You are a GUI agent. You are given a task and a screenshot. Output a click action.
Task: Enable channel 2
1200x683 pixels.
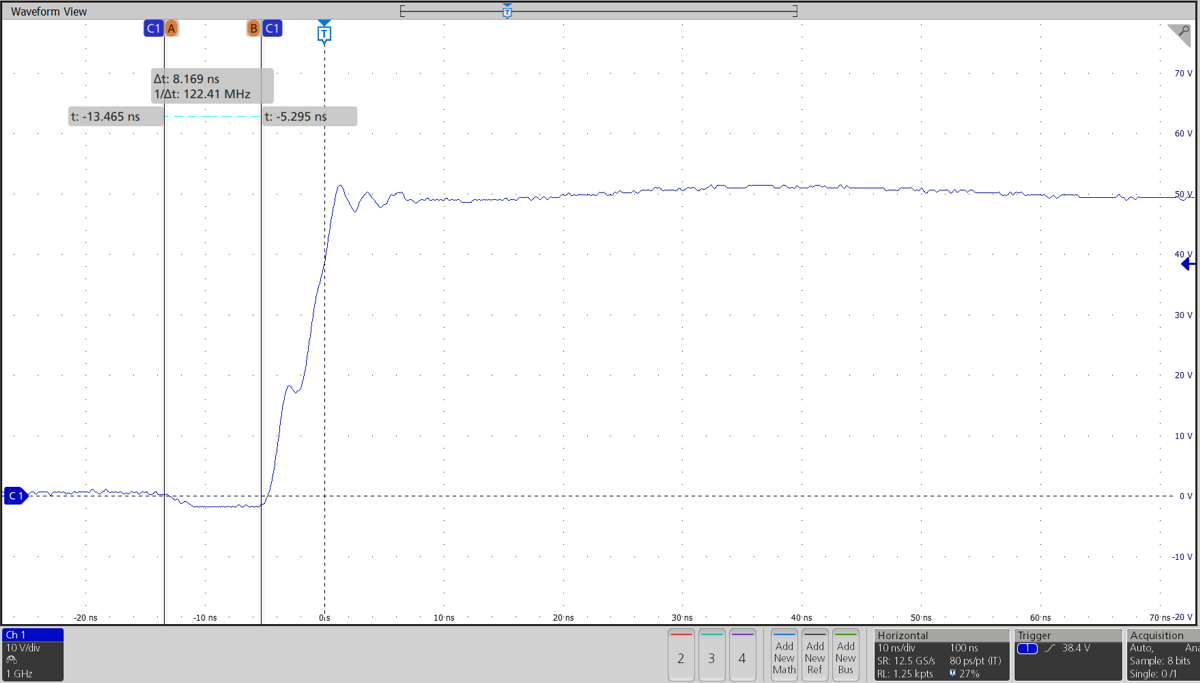(x=681, y=655)
